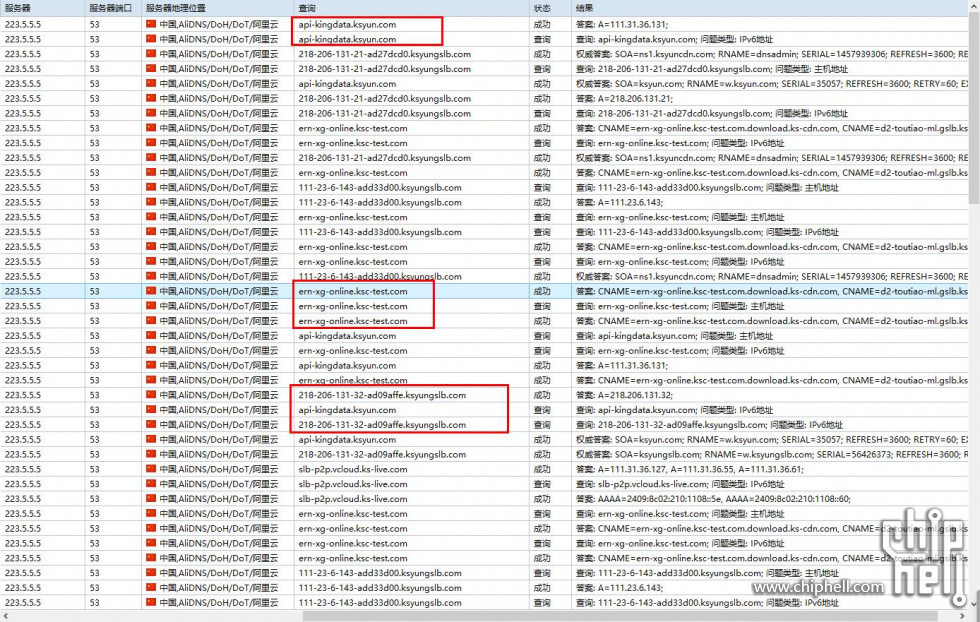Sort by the 服务器地理位置 column header
Screen dimensions: 980x622
point(218,8)
